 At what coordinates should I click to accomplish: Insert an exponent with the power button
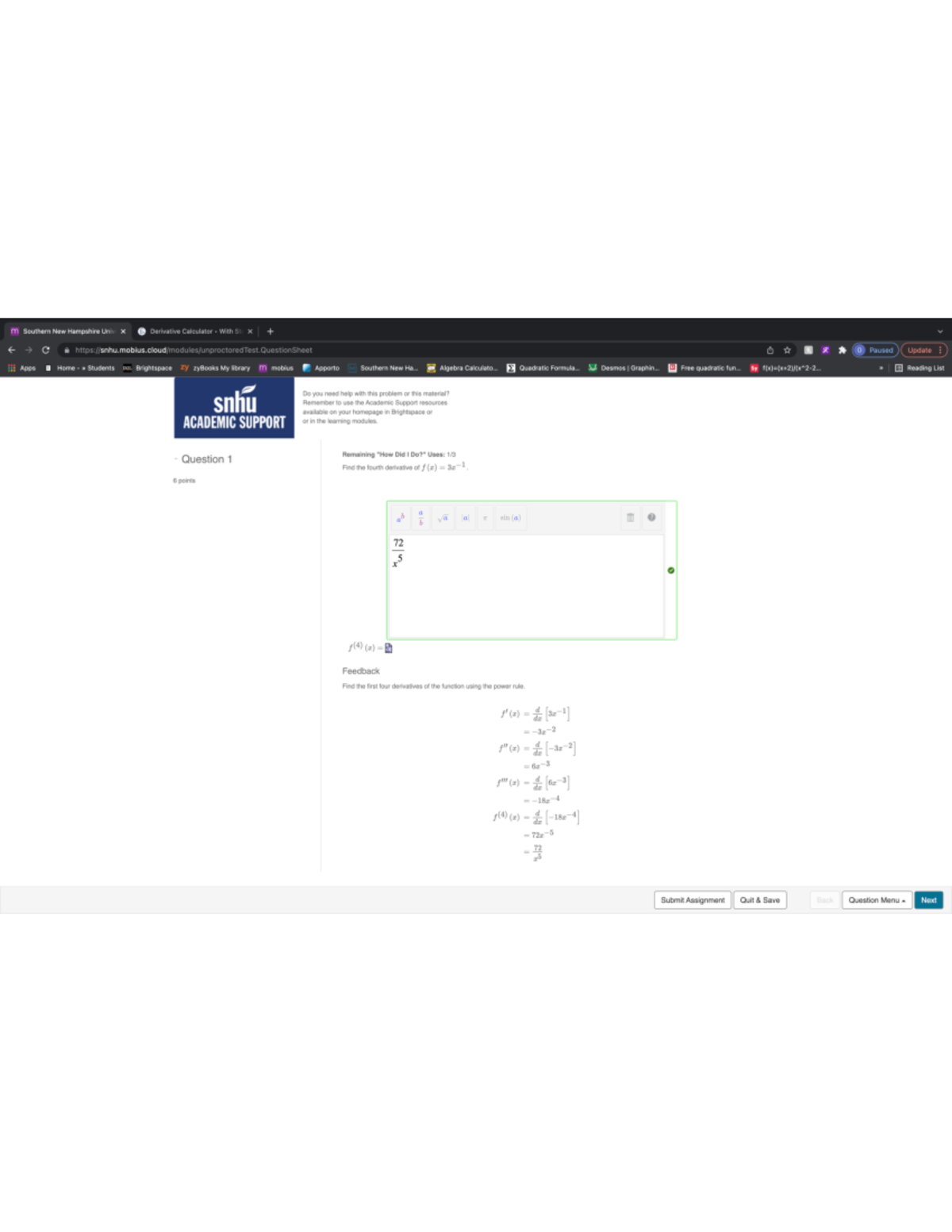coord(401,518)
